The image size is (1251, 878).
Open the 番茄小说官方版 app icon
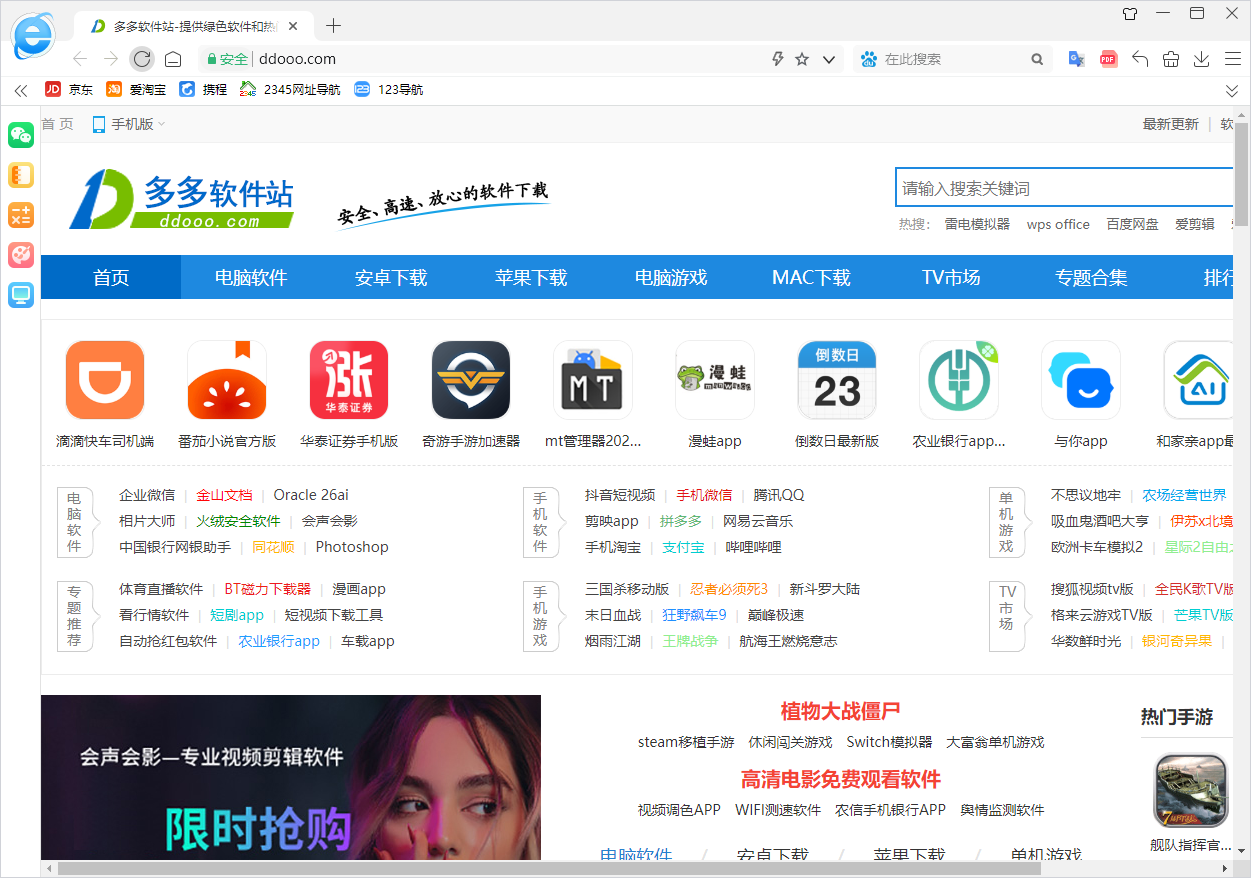click(x=227, y=380)
